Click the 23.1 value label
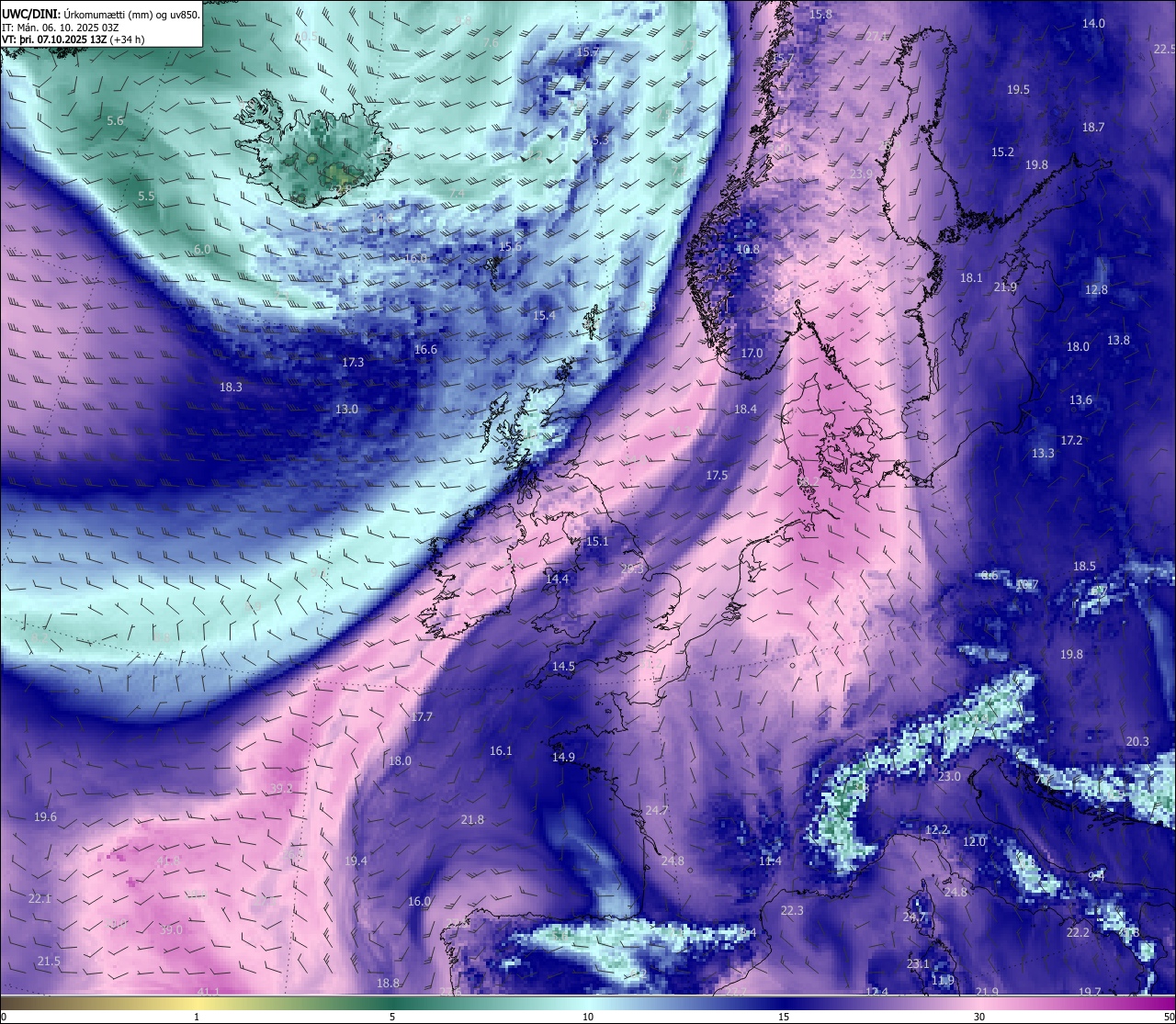Viewport: 1176px width, 1024px height. pos(918,963)
